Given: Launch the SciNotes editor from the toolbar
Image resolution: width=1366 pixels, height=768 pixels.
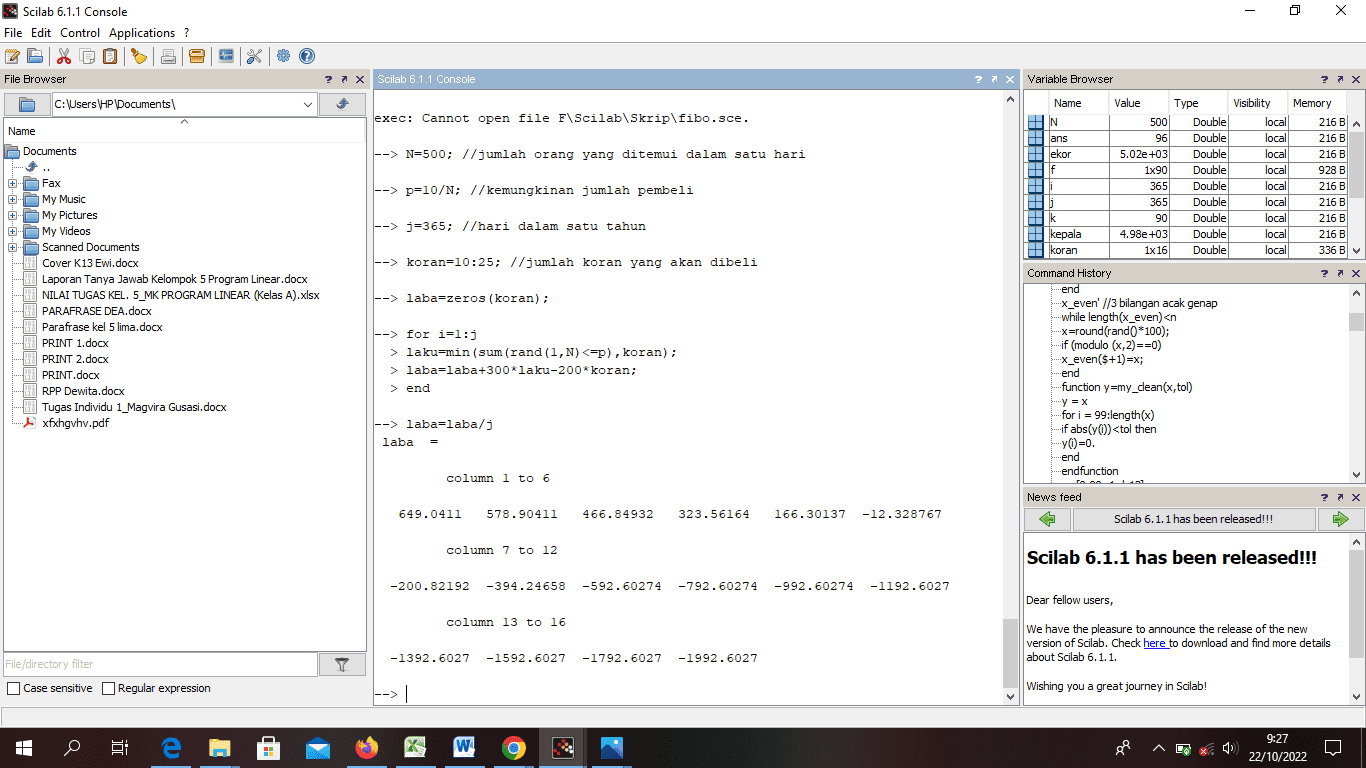Looking at the screenshot, I should click(13, 56).
